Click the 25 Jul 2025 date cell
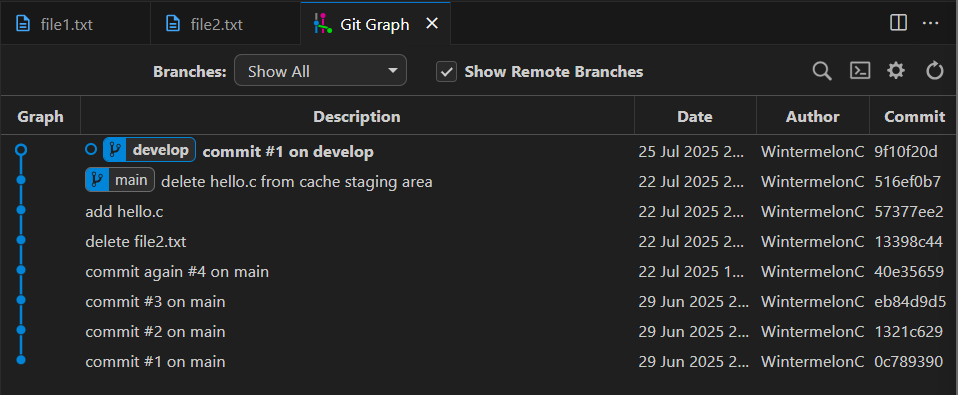The image size is (958, 395). tap(692, 151)
